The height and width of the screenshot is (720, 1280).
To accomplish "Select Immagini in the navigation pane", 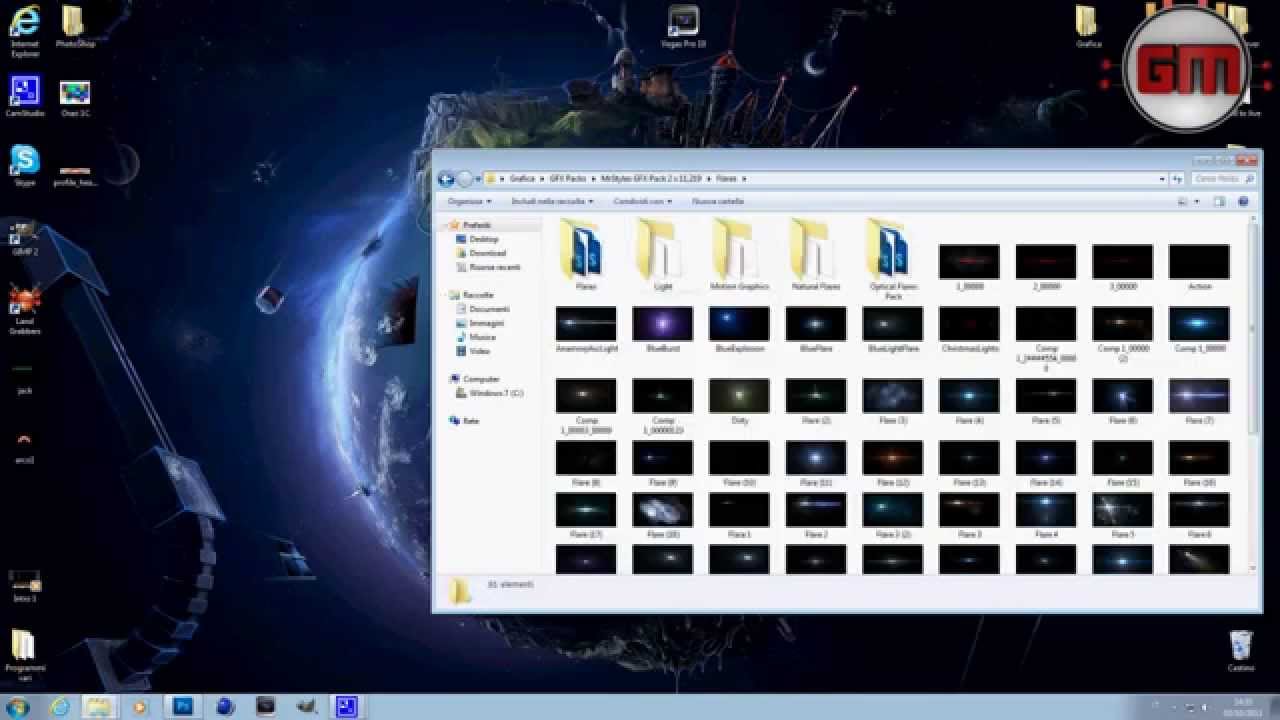I will pyautogui.click(x=487, y=323).
